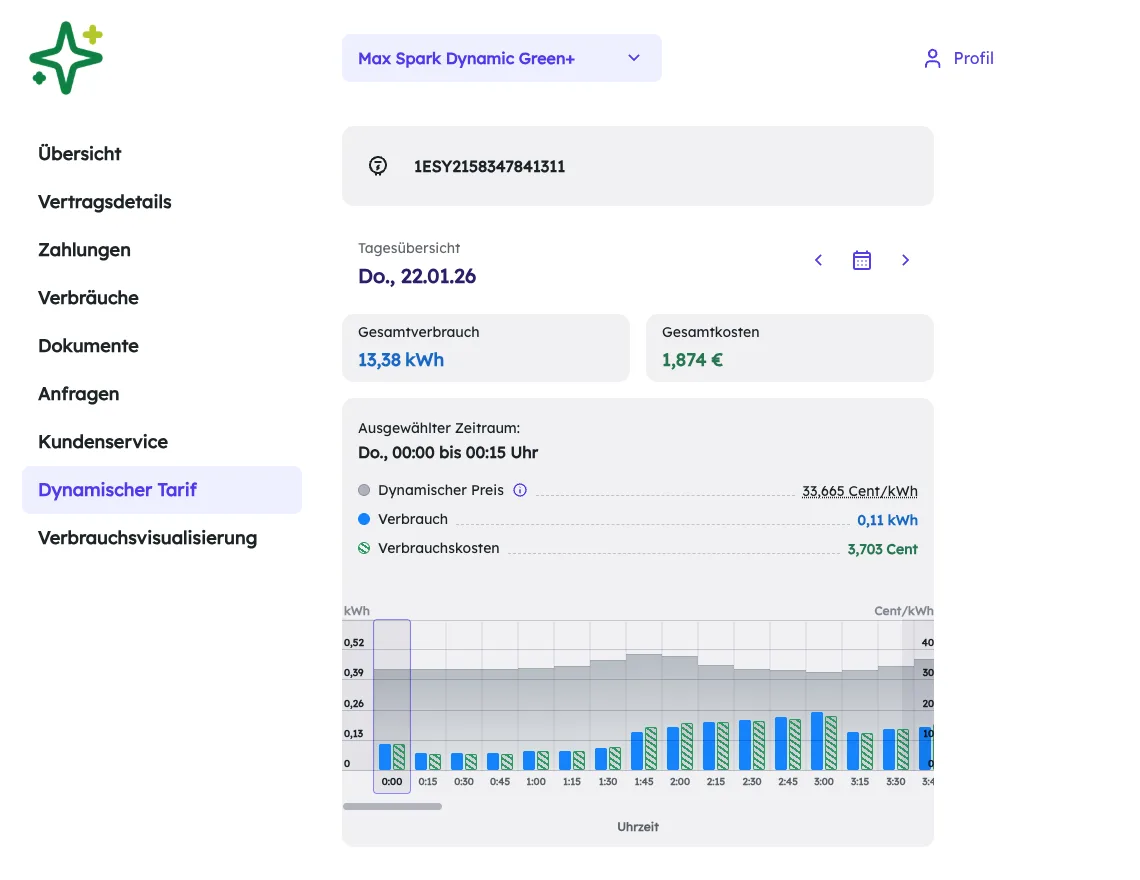Toggle the blue Verbrauch legend dot
This screenshot has width=1140, height=880.
tap(364, 519)
